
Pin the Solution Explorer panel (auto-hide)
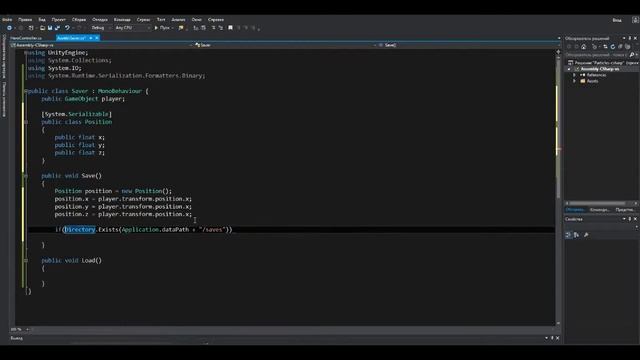click(630, 38)
